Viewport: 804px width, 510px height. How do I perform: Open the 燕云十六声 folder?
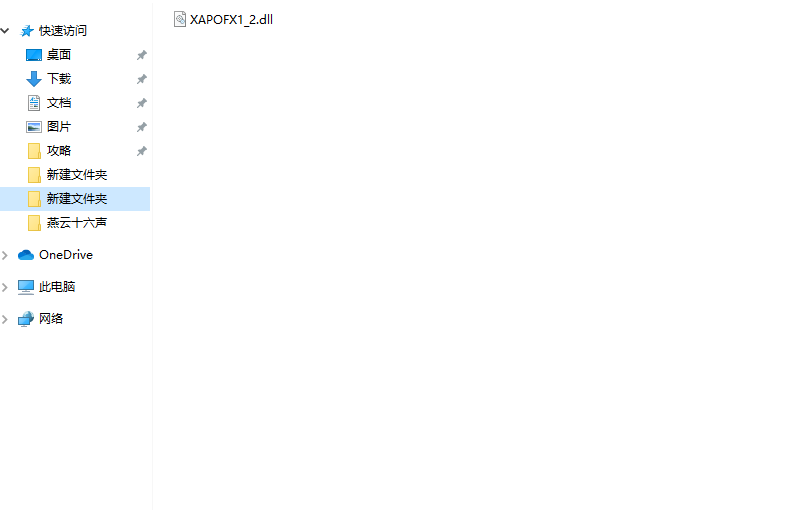[75, 223]
